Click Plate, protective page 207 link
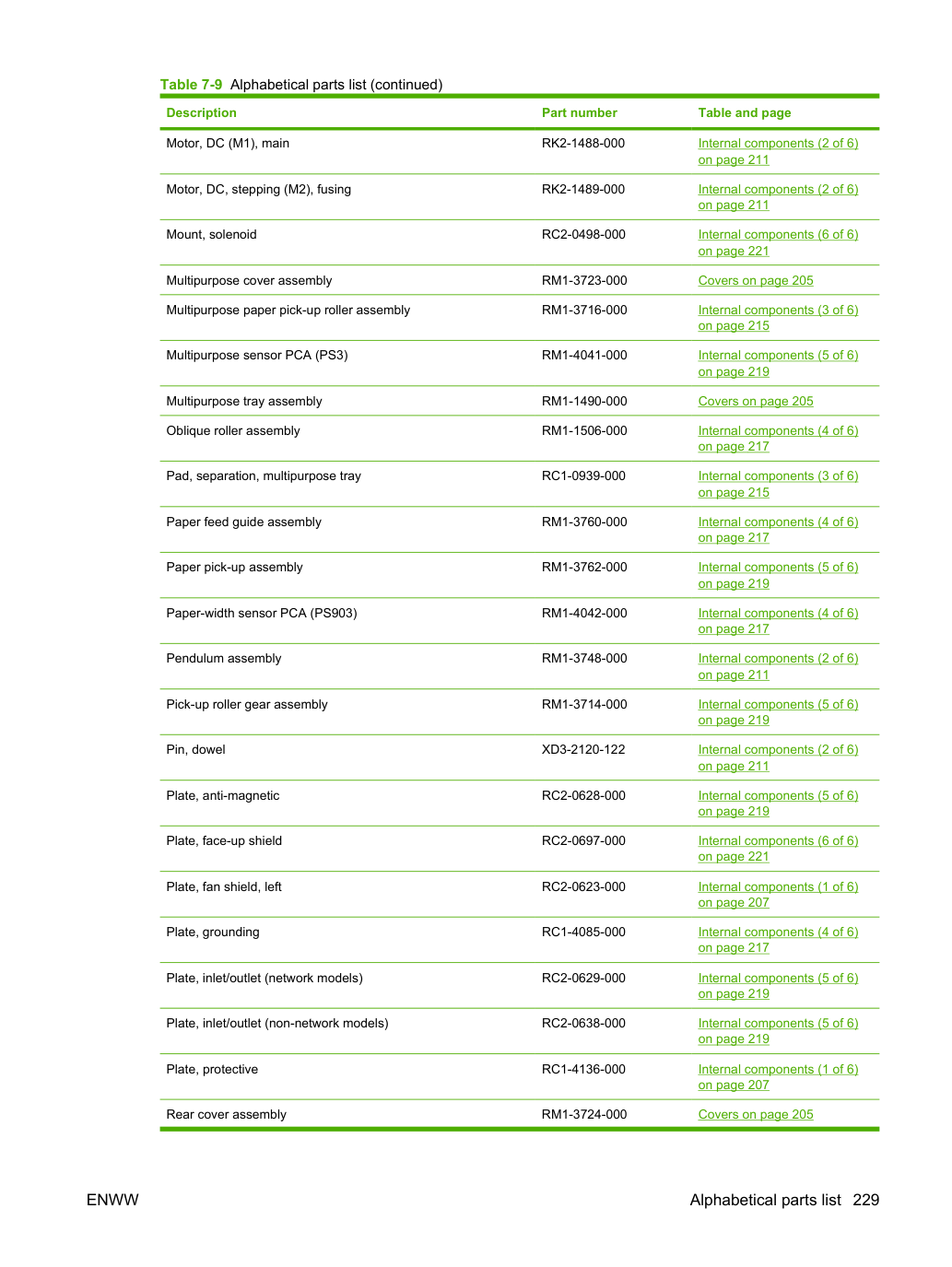Screen dimensions: 952x1267 [x=778, y=1077]
